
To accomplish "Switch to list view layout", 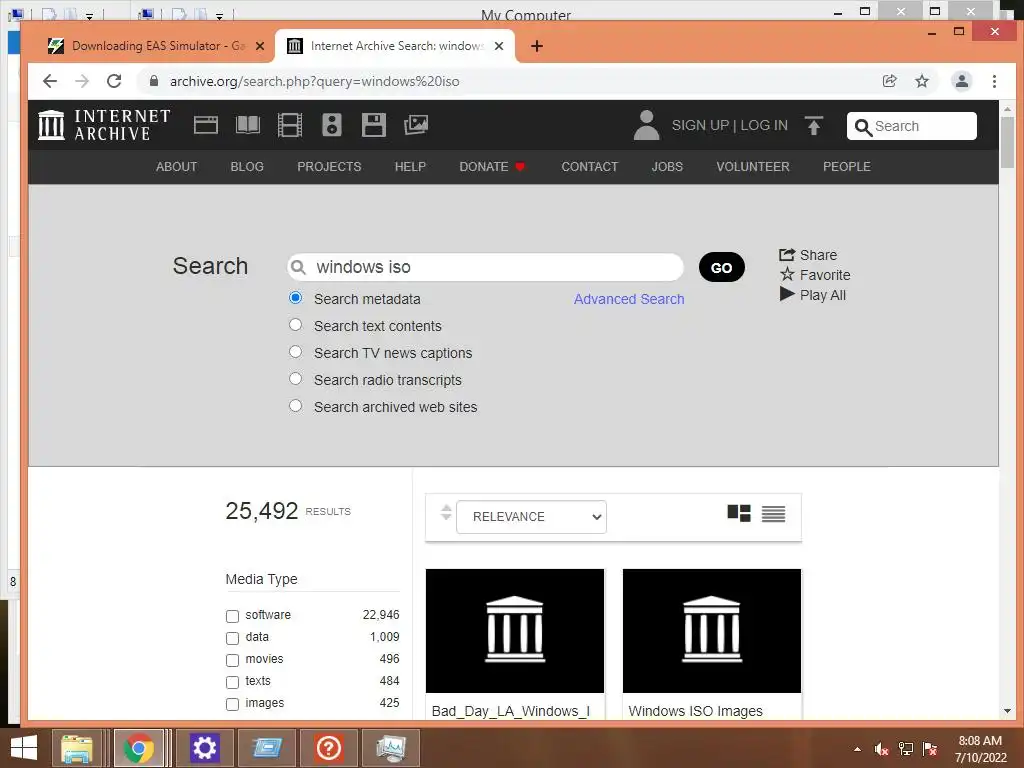I will pos(773,514).
